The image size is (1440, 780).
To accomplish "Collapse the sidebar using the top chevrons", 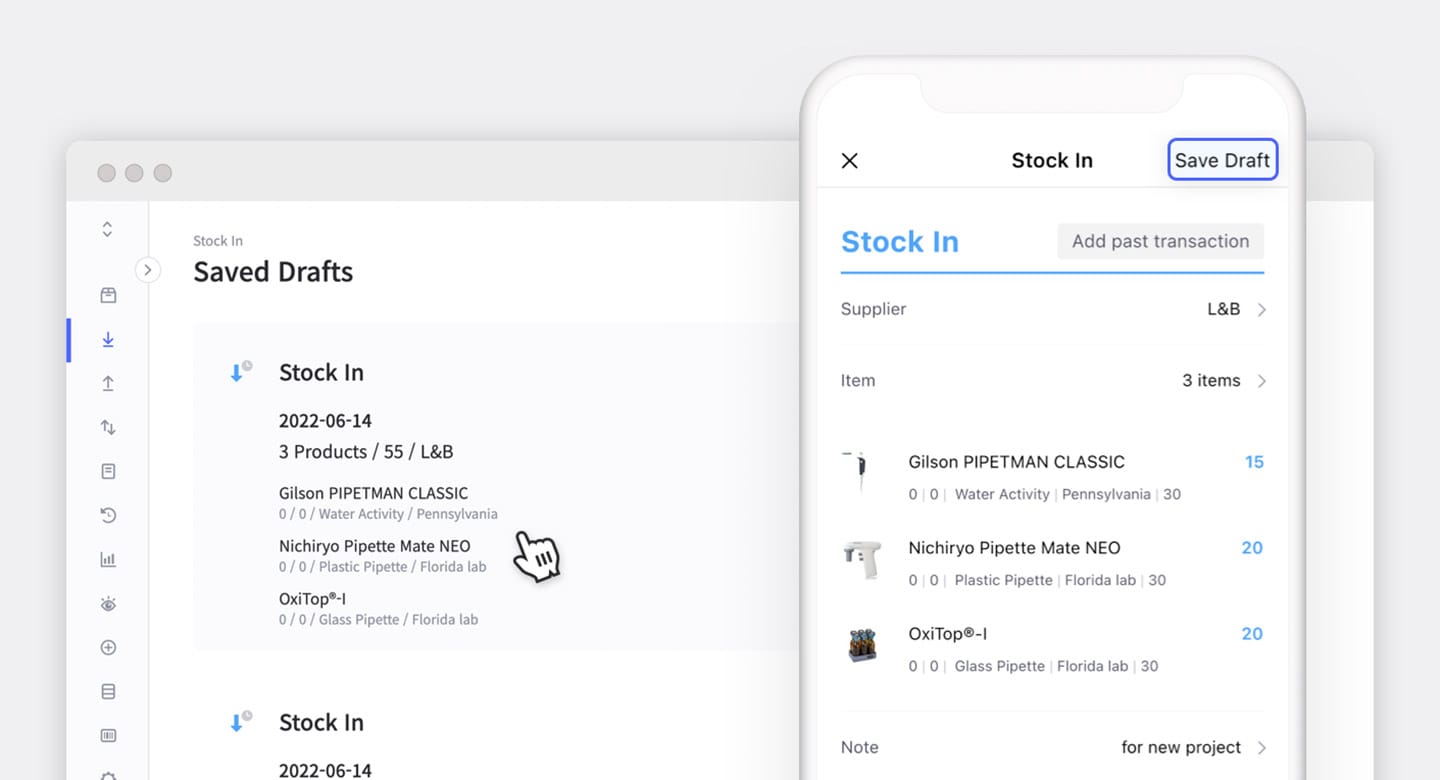I will coord(107,228).
